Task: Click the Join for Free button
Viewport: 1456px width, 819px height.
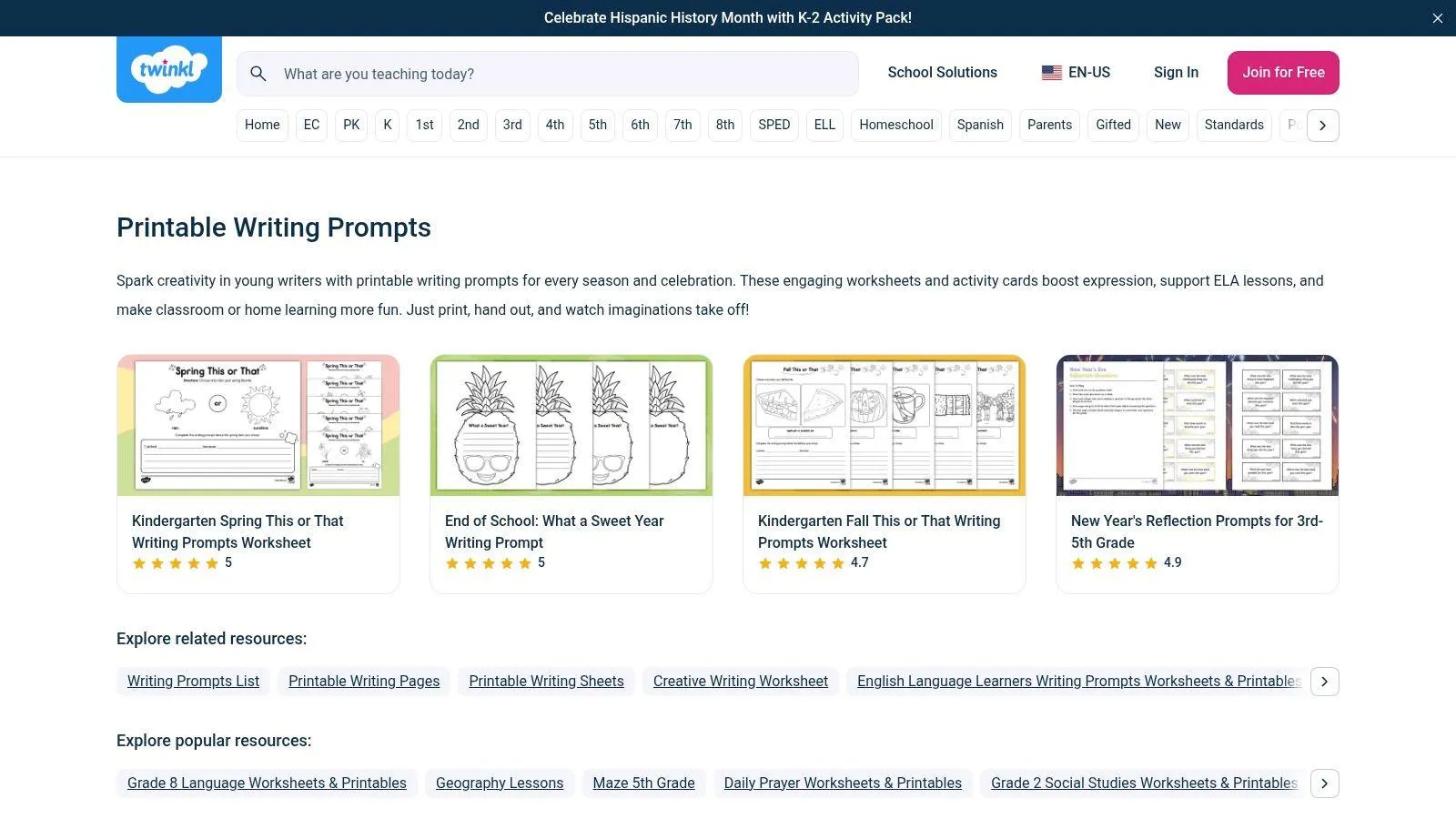Action: point(1283,73)
